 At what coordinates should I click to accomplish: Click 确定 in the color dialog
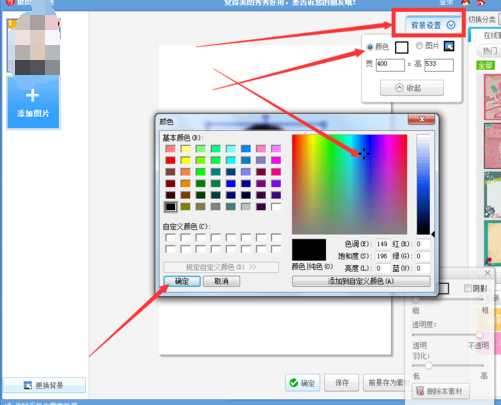click(x=182, y=281)
